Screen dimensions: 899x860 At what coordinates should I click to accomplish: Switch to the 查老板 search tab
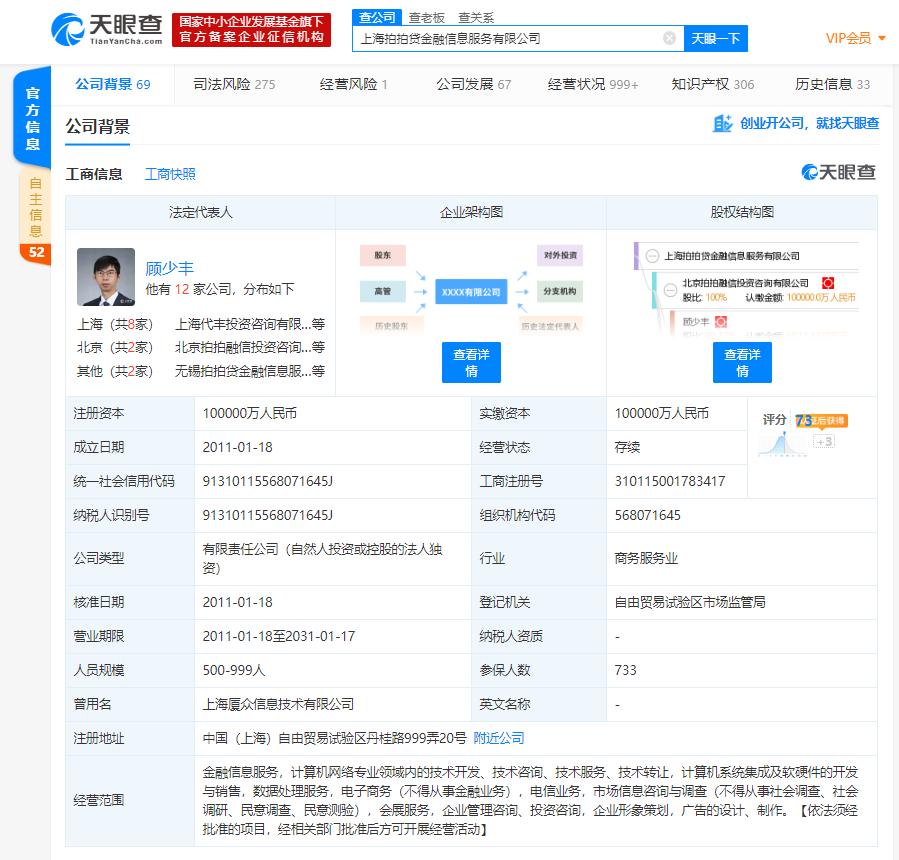pos(427,18)
